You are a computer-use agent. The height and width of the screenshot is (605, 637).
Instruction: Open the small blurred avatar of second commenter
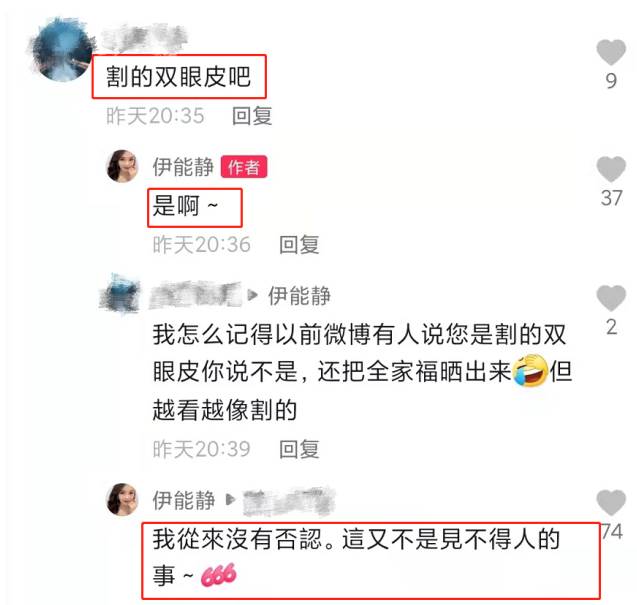(119, 295)
